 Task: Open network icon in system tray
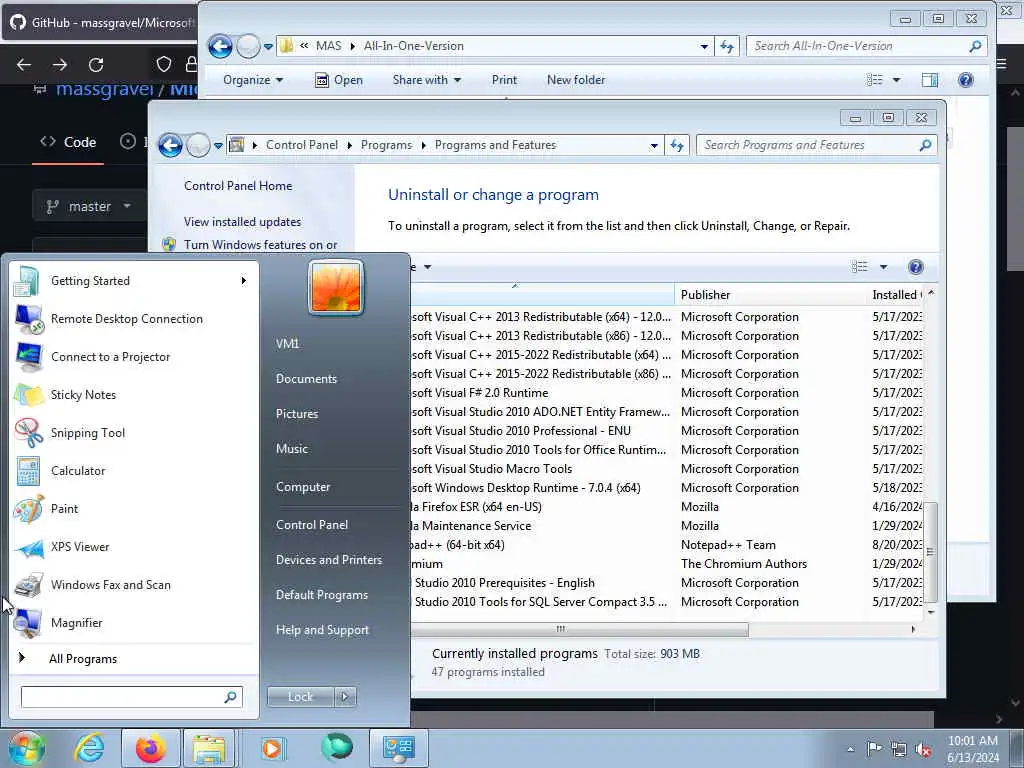[899, 749]
